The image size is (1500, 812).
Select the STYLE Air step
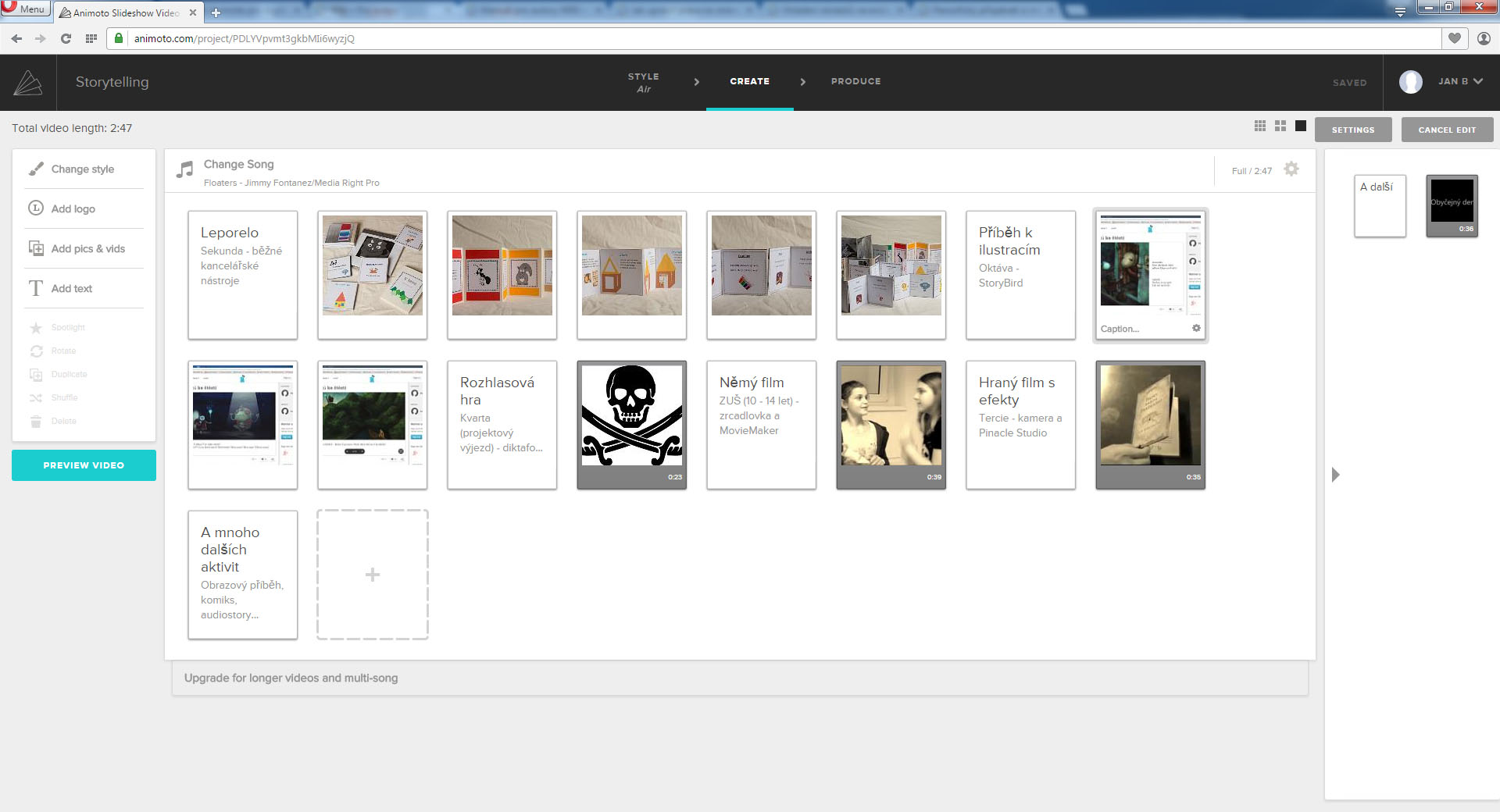(x=643, y=81)
